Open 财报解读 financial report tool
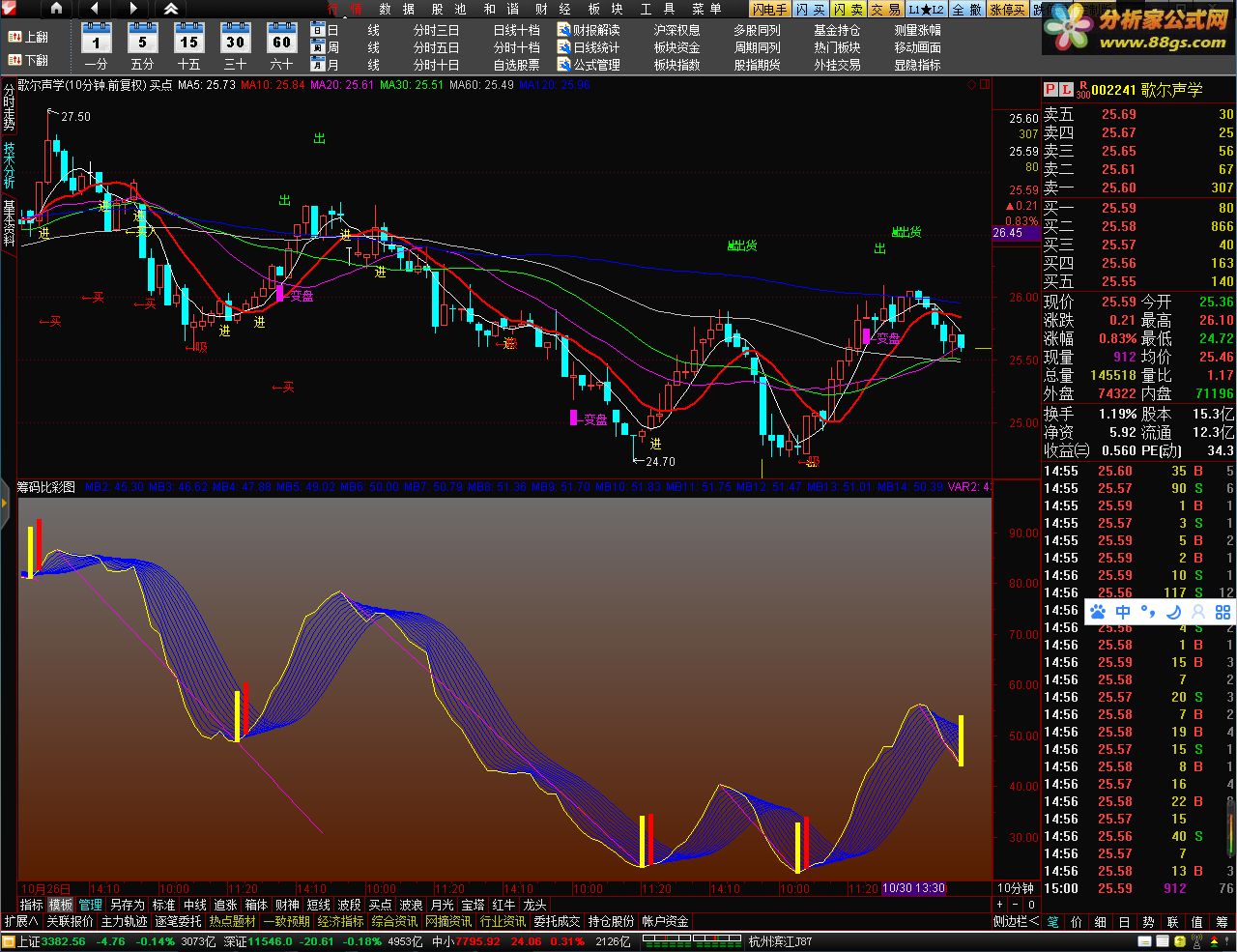Image resolution: width=1237 pixels, height=952 pixels. 589,30
